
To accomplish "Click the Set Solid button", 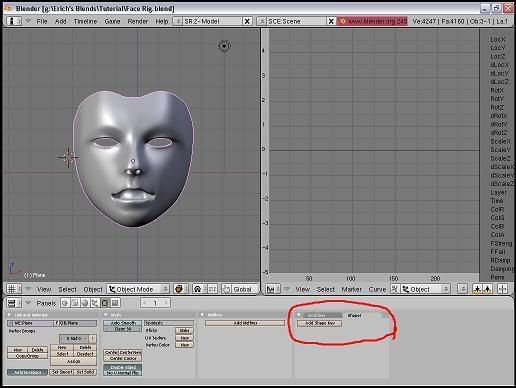I will tap(85, 372).
